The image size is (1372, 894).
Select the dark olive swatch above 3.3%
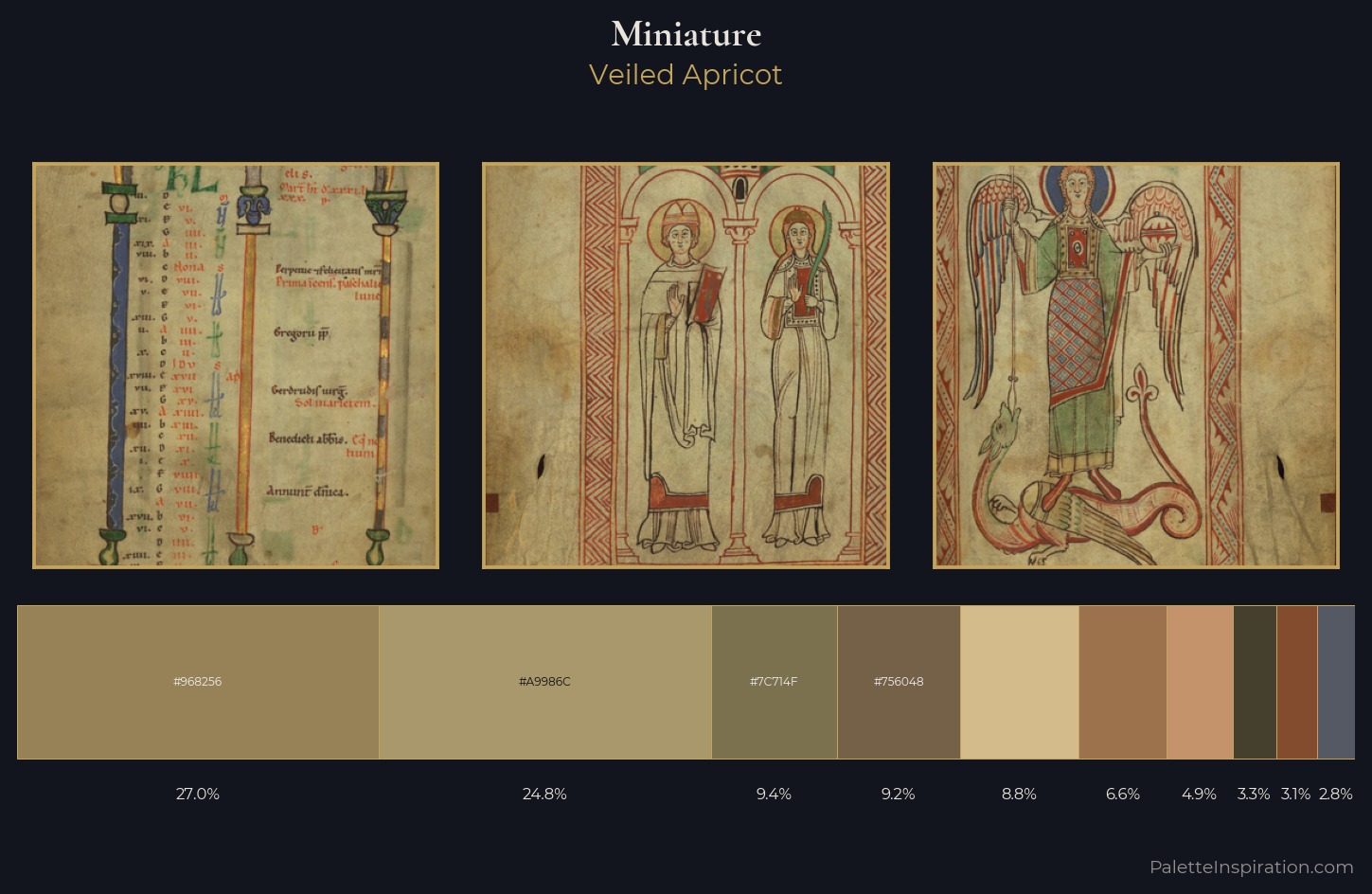pyautogui.click(x=1255, y=682)
